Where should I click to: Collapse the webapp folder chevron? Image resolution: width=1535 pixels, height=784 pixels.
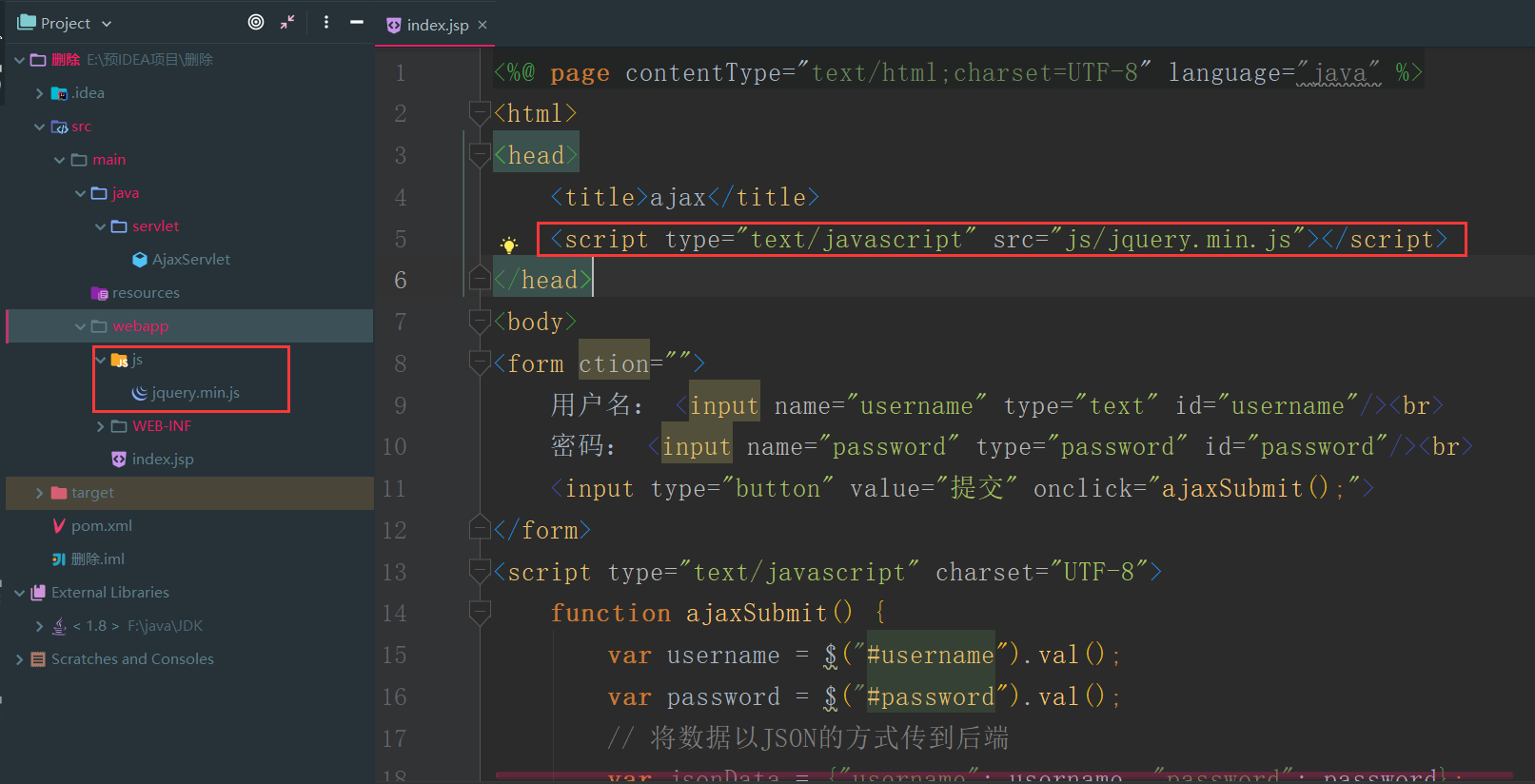tap(80, 326)
